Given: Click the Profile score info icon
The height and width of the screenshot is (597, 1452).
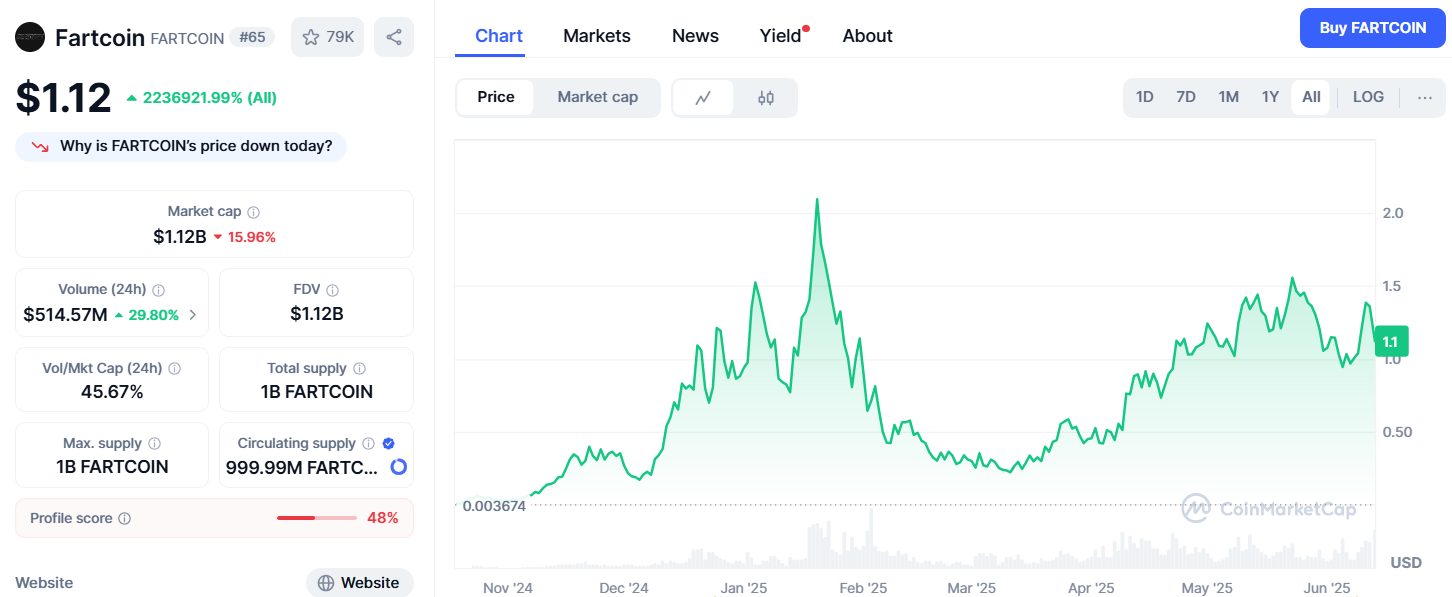Looking at the screenshot, I should pos(125,519).
